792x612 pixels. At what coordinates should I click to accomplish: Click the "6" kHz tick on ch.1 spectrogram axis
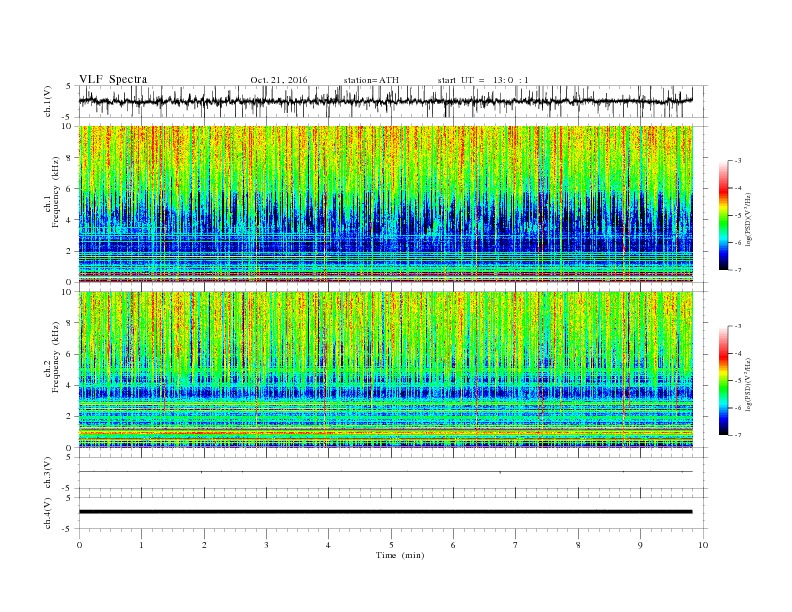[x=69, y=189]
